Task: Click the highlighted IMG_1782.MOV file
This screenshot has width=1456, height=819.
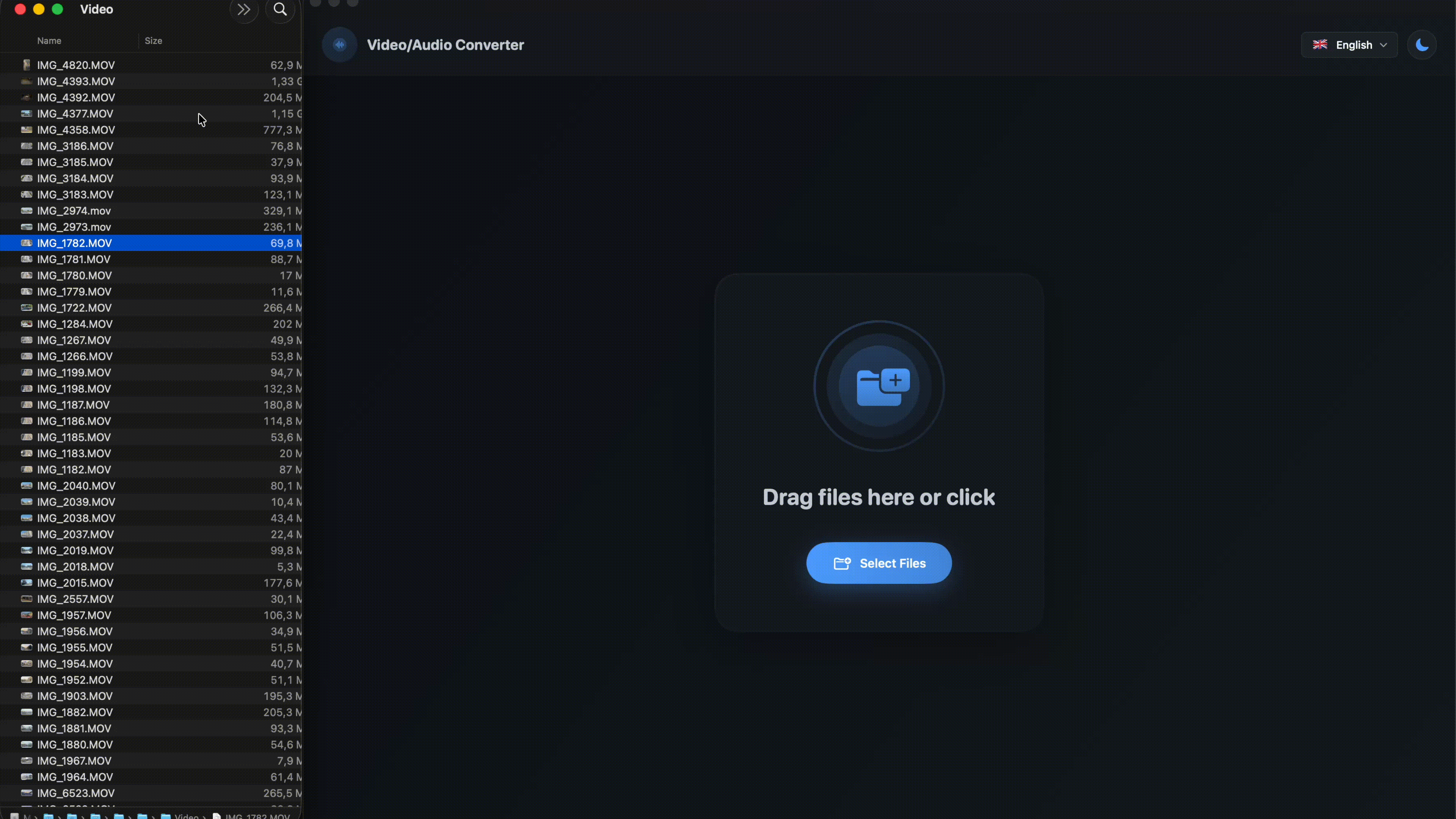Action: 75,243
